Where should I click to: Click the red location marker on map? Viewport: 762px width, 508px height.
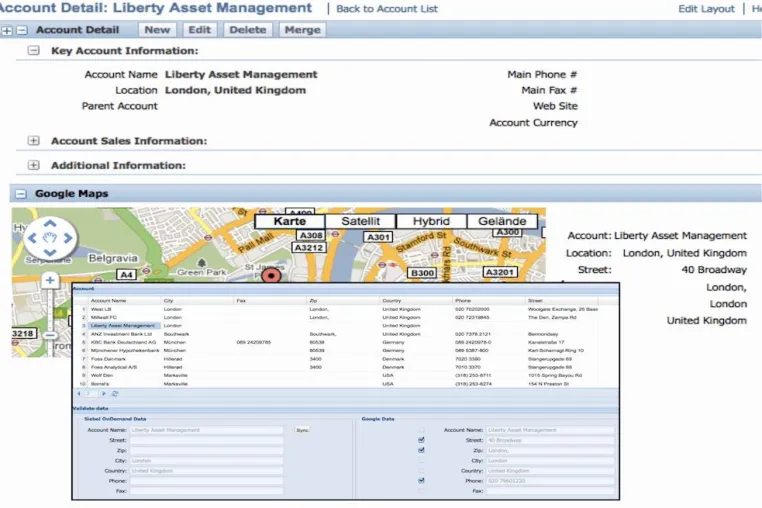tap(271, 275)
